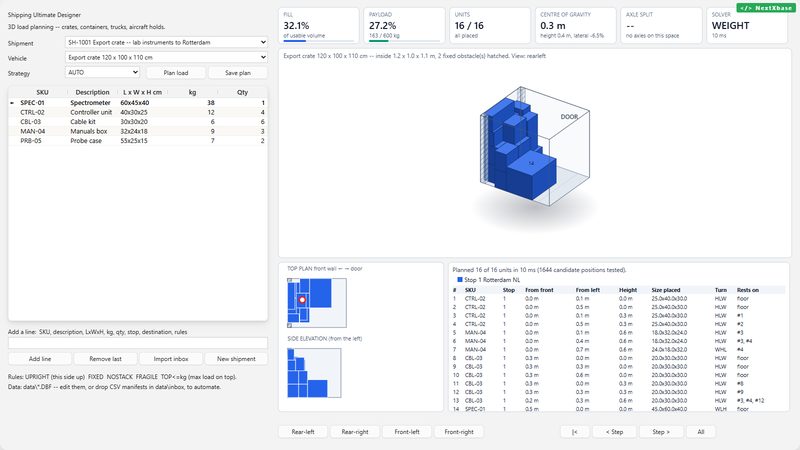Jump to first load step
The width and height of the screenshot is (800, 450).
tap(574, 432)
